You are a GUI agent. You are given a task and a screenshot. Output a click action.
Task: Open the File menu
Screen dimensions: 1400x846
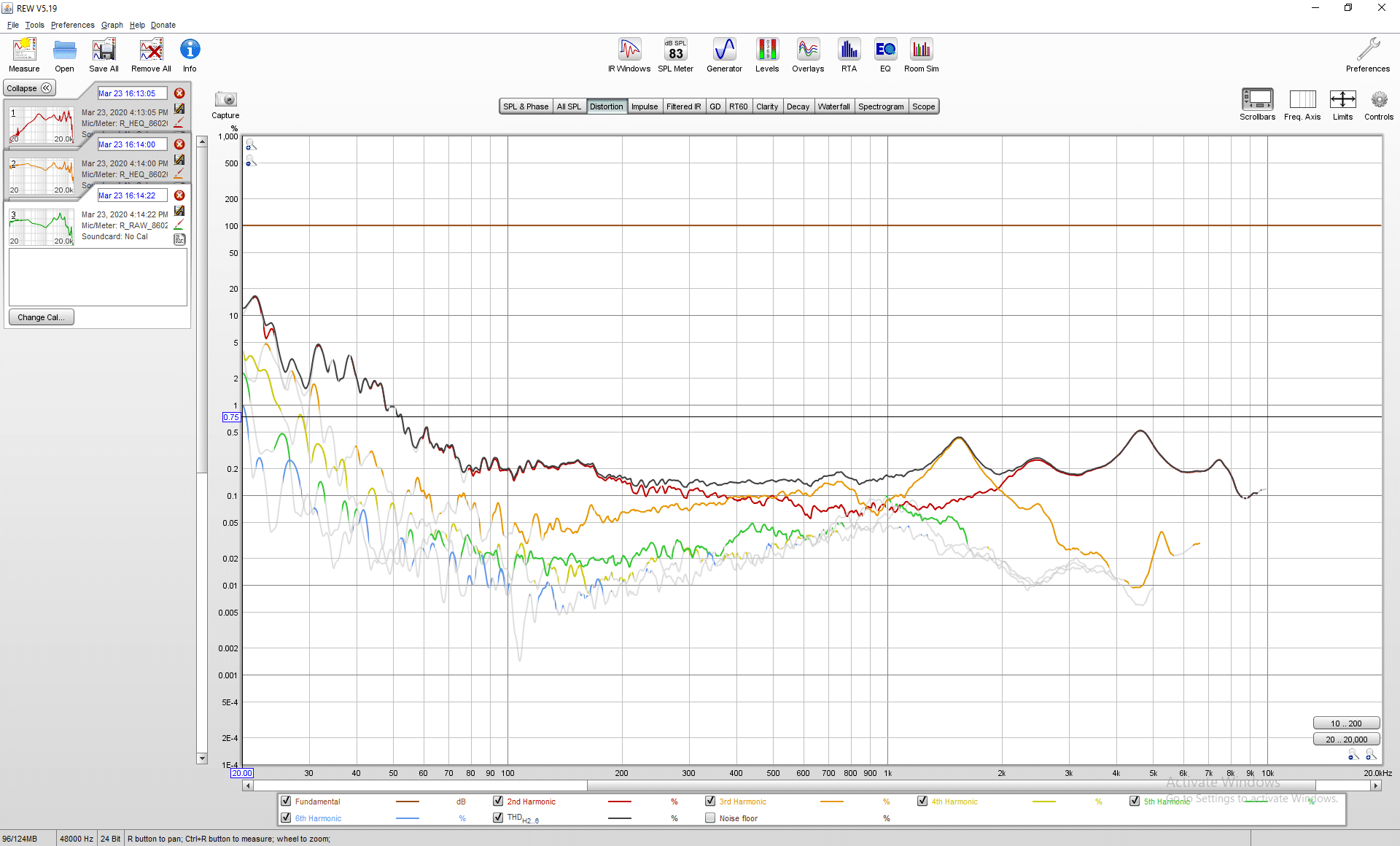[13, 25]
